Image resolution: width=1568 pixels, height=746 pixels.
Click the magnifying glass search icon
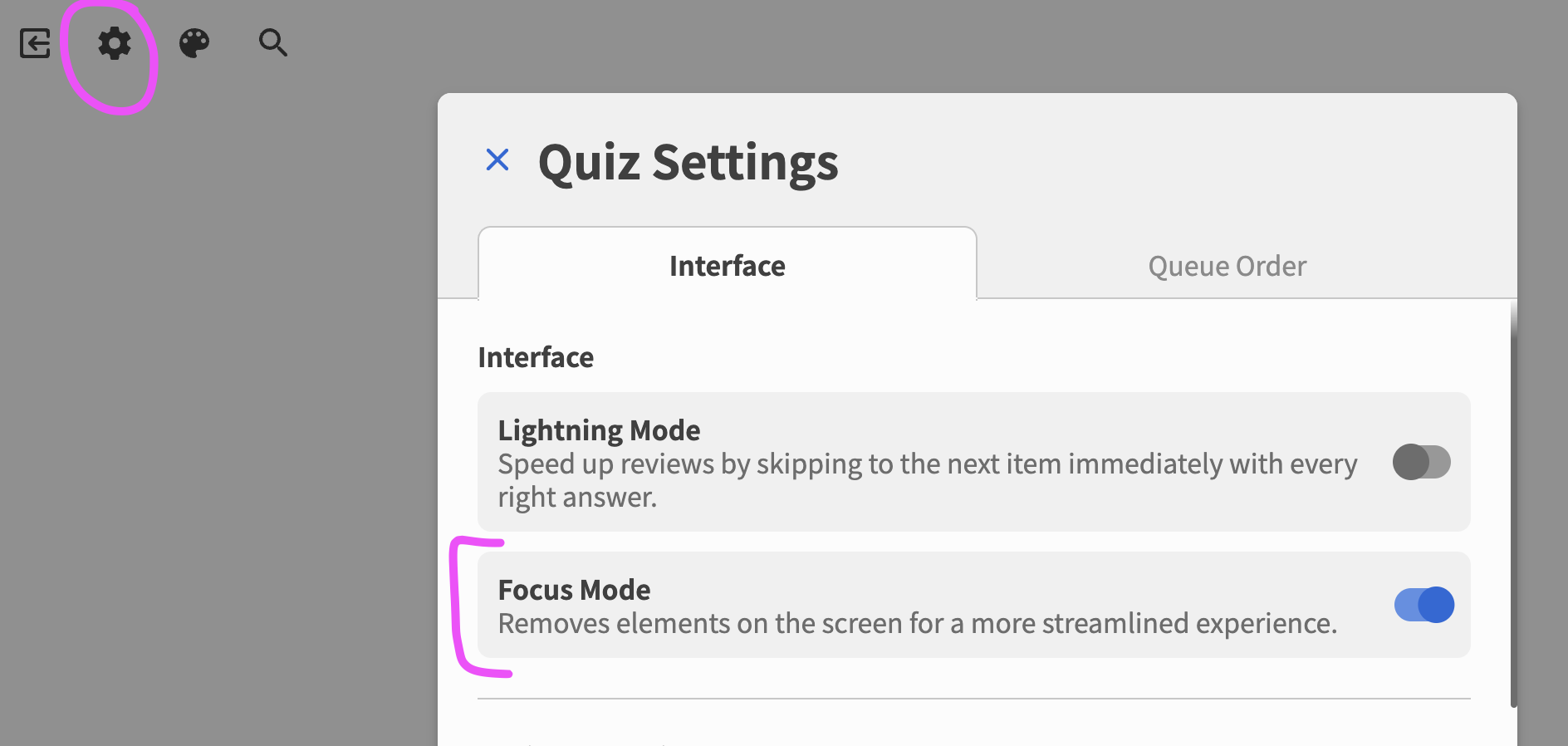(x=272, y=42)
